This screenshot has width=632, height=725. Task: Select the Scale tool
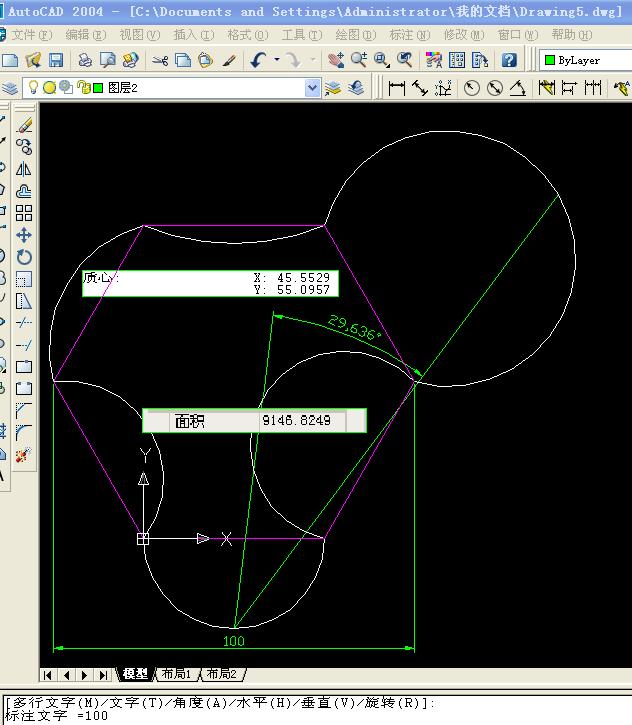coord(24,279)
